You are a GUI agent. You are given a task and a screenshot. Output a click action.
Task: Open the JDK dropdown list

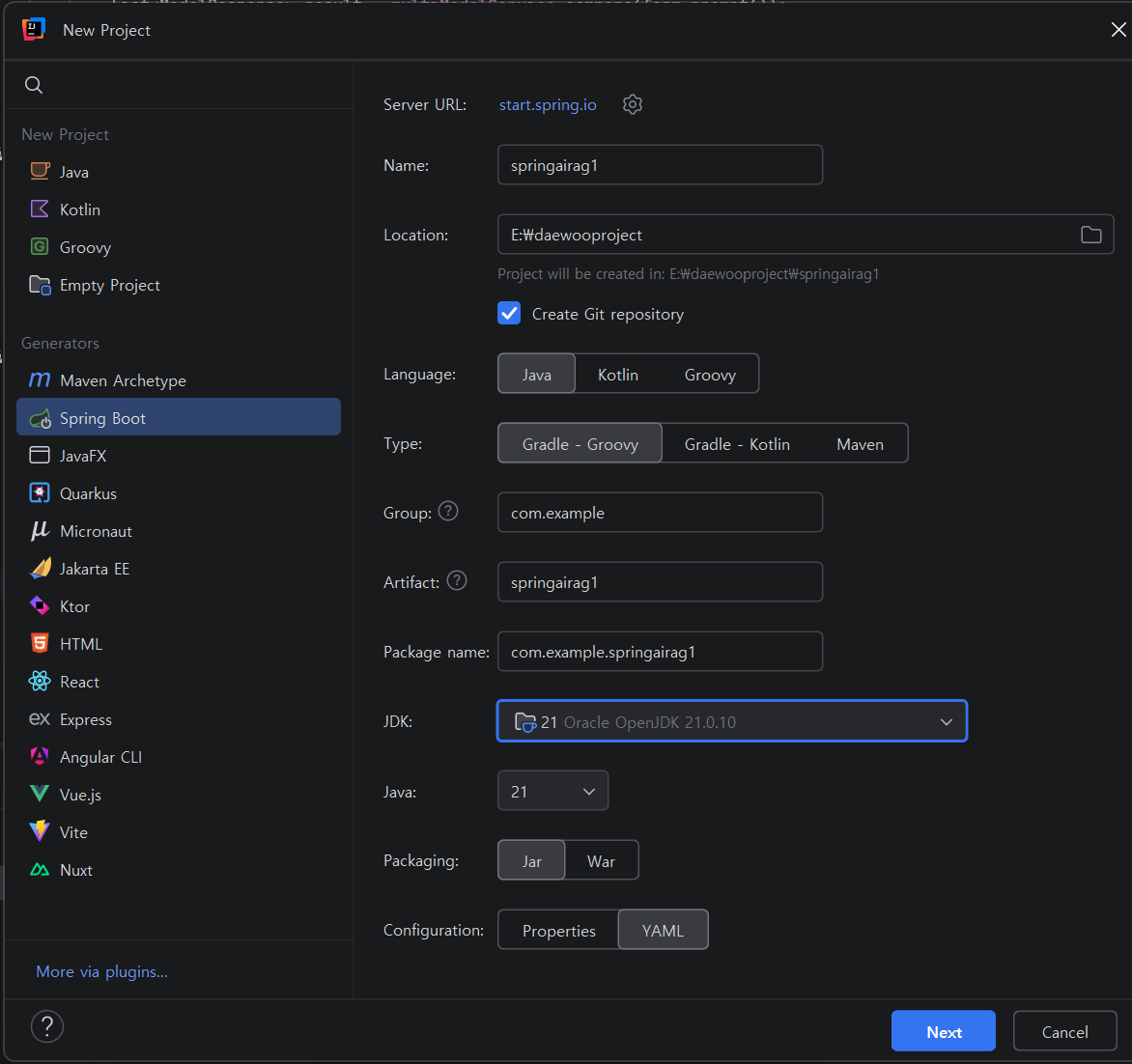[x=732, y=721]
